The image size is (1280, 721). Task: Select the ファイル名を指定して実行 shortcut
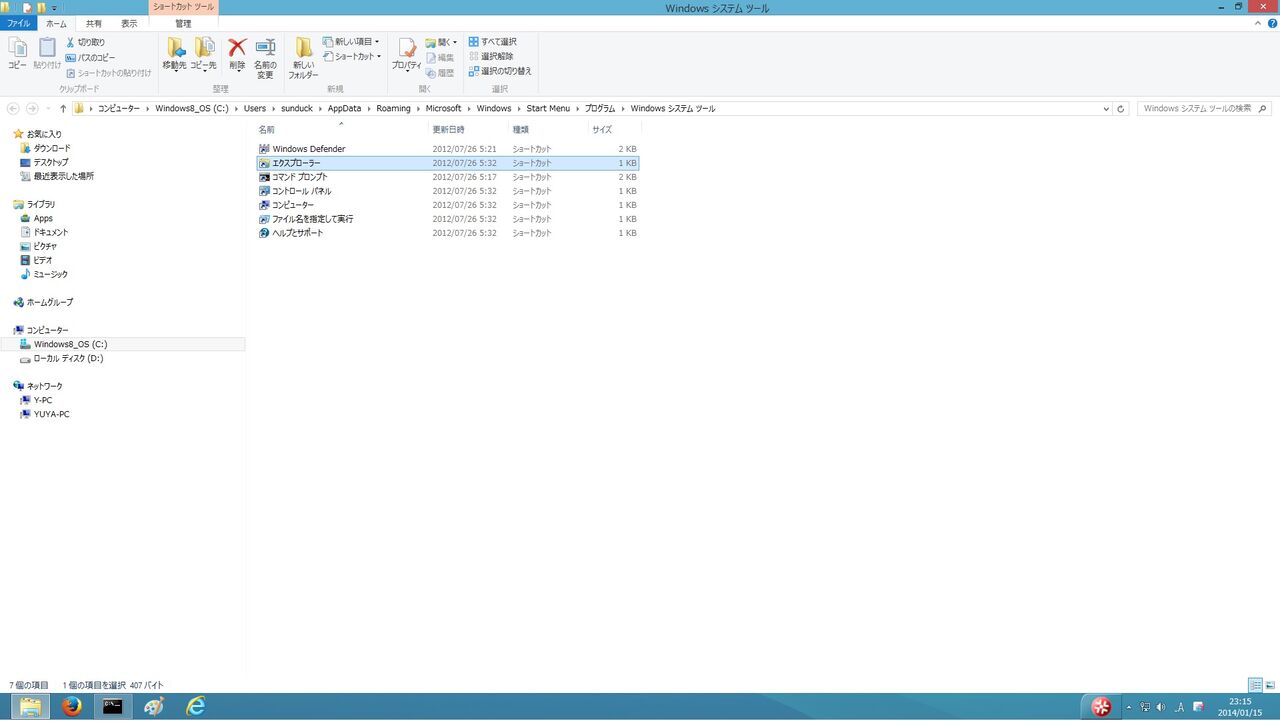click(448, 219)
